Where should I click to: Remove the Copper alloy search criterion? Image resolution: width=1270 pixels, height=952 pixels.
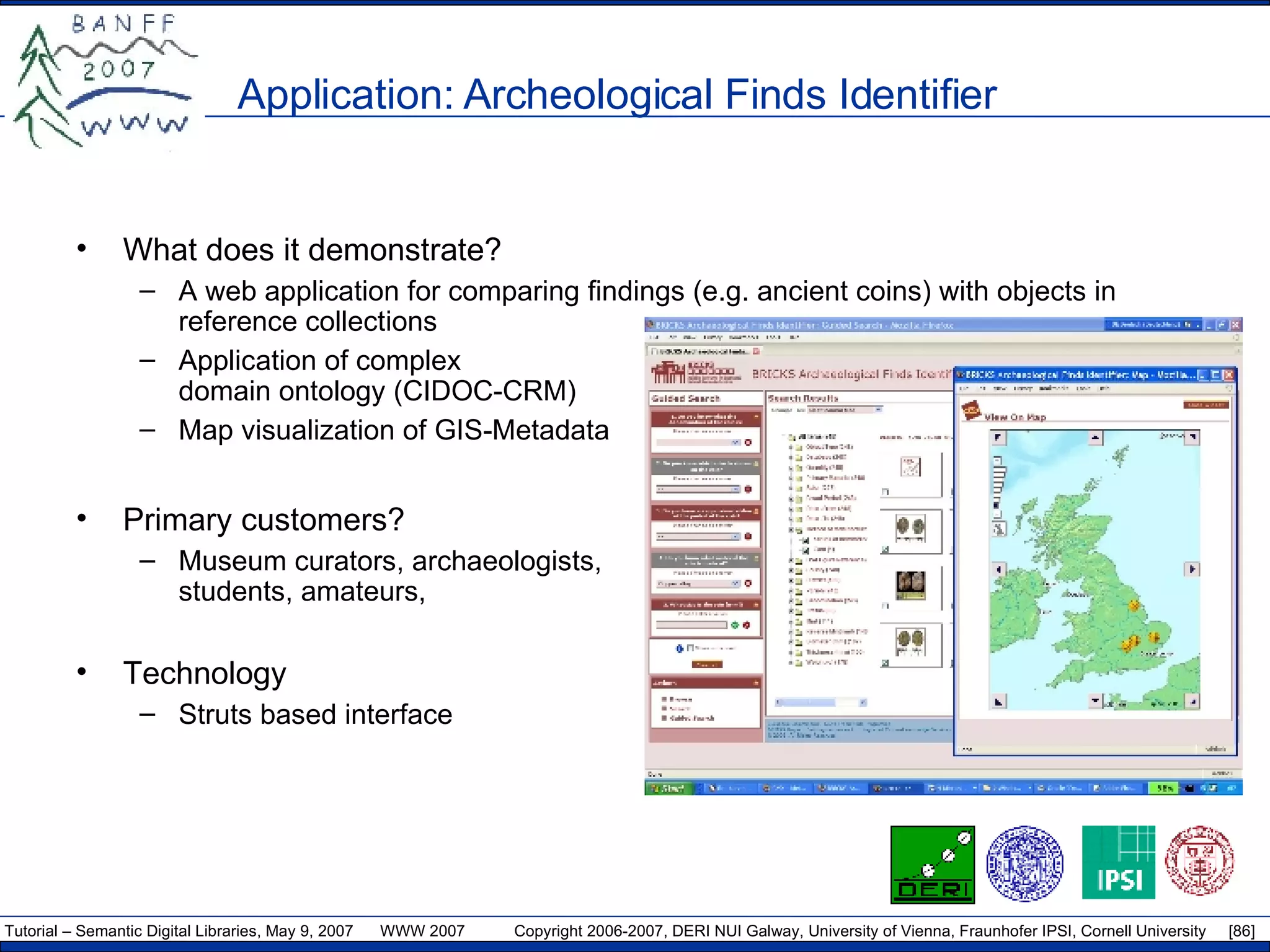click(x=748, y=583)
